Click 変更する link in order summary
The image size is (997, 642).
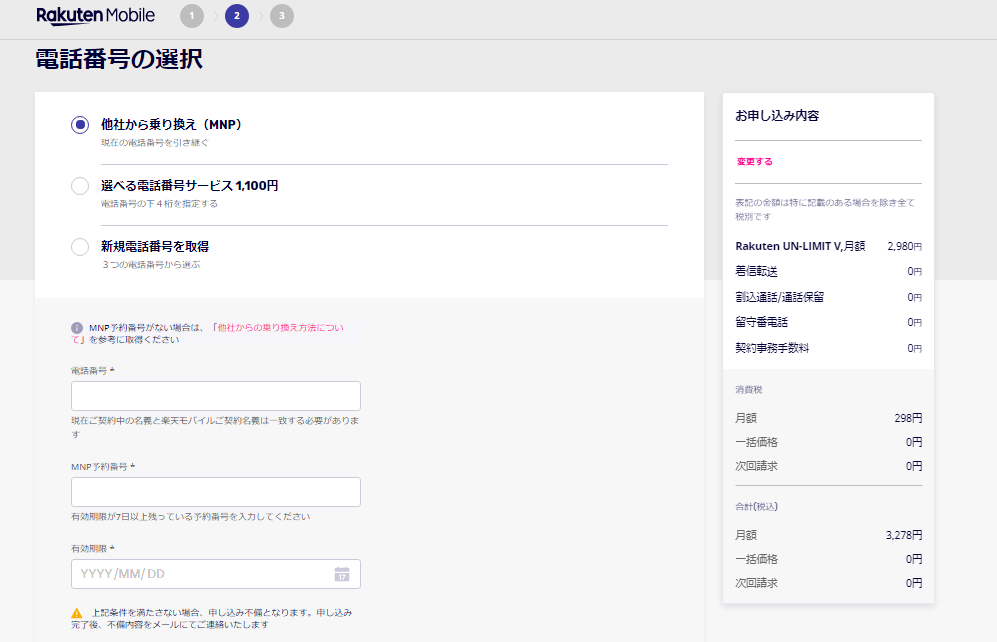point(755,161)
